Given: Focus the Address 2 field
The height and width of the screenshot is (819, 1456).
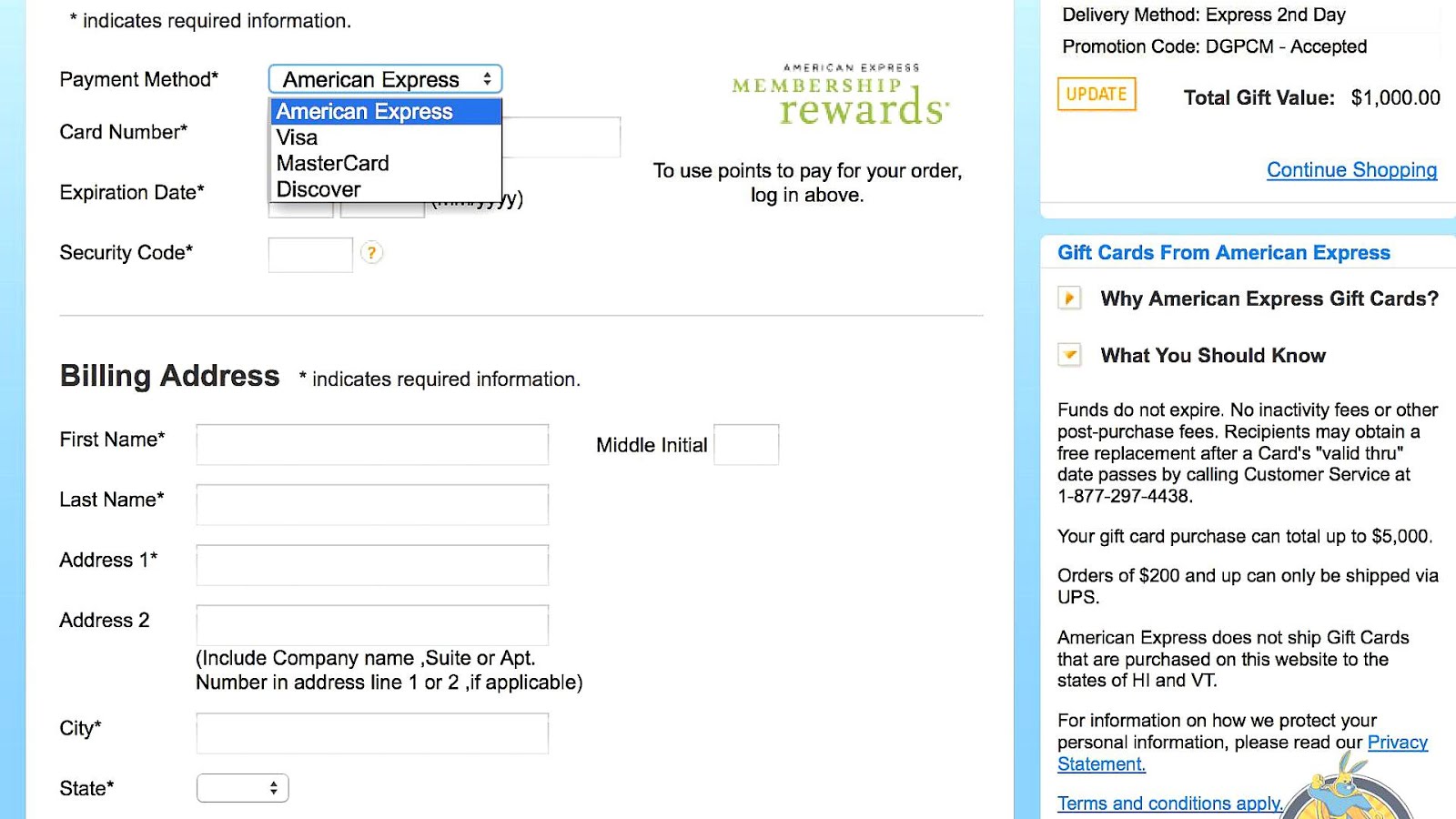Looking at the screenshot, I should [372, 625].
